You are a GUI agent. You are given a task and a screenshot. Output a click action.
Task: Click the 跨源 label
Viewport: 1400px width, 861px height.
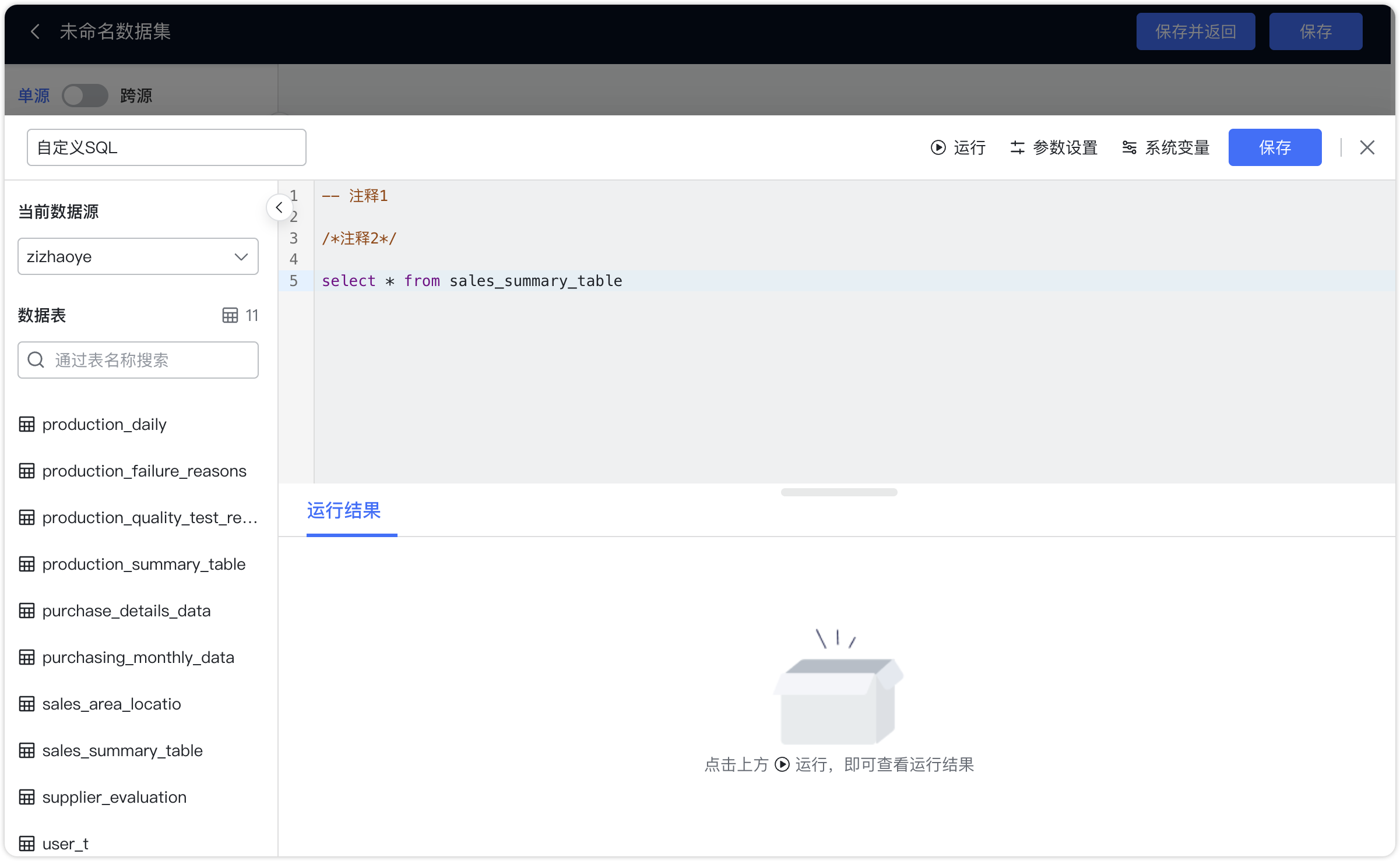[136, 96]
